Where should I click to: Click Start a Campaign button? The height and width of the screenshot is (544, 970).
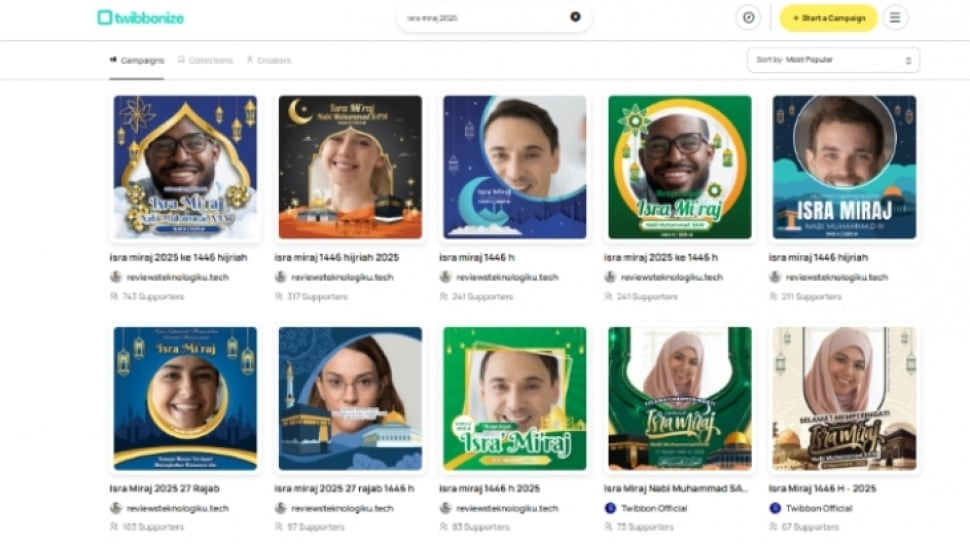coord(828,18)
